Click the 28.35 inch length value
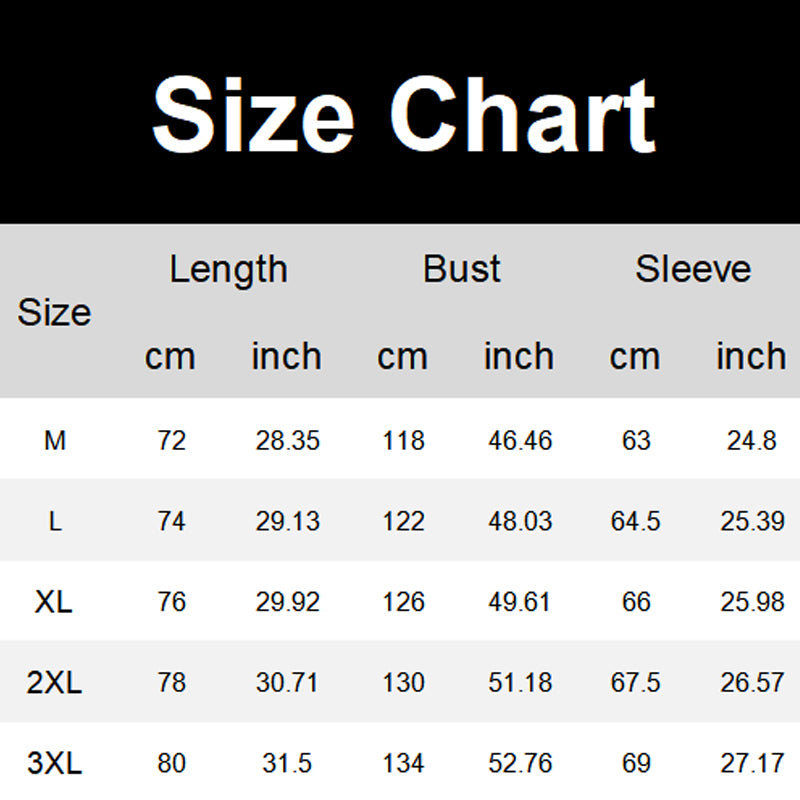This screenshot has width=800, height=800. (x=288, y=440)
